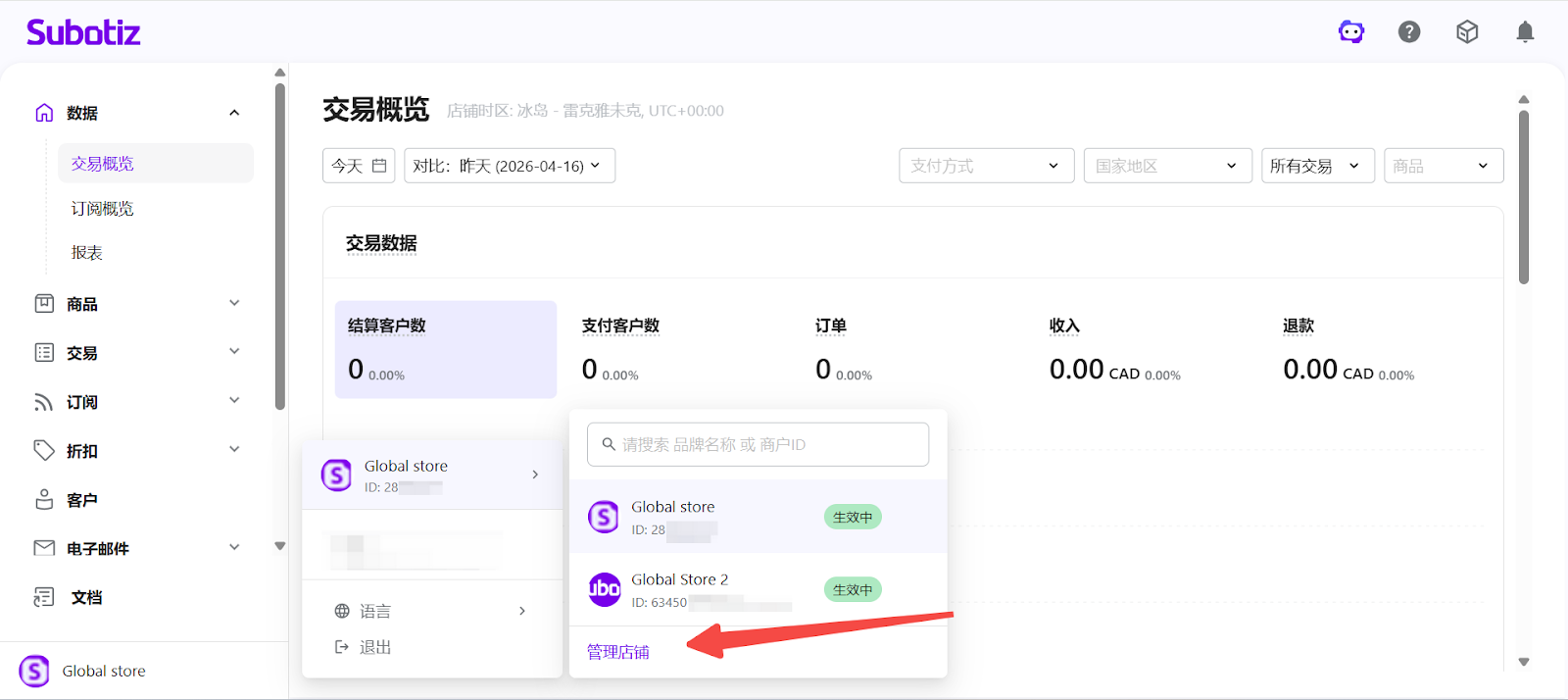Image resolution: width=1568 pixels, height=700 pixels.
Task: Select 报表 in sidebar
Action: [x=87, y=253]
